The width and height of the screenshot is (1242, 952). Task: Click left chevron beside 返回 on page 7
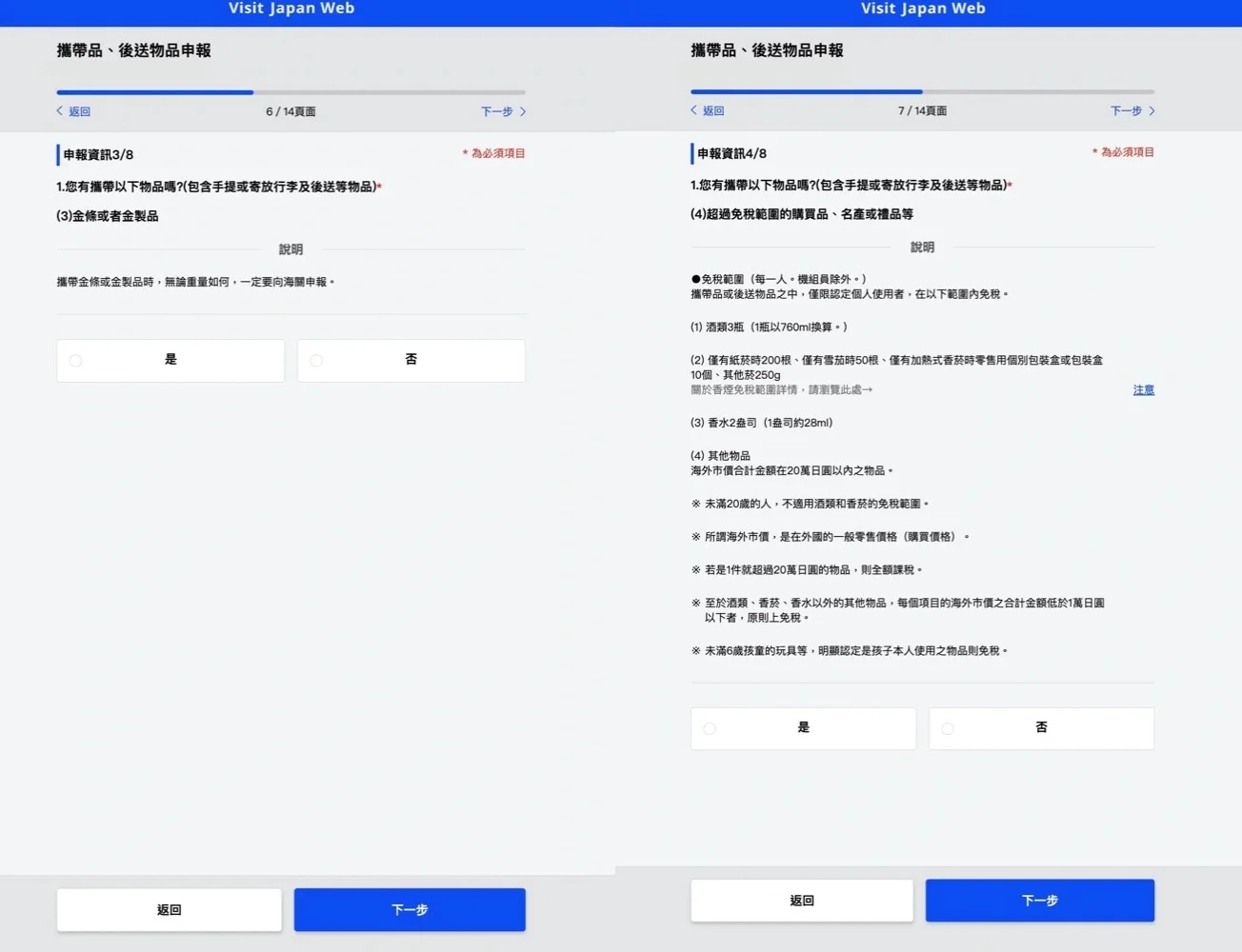click(694, 110)
